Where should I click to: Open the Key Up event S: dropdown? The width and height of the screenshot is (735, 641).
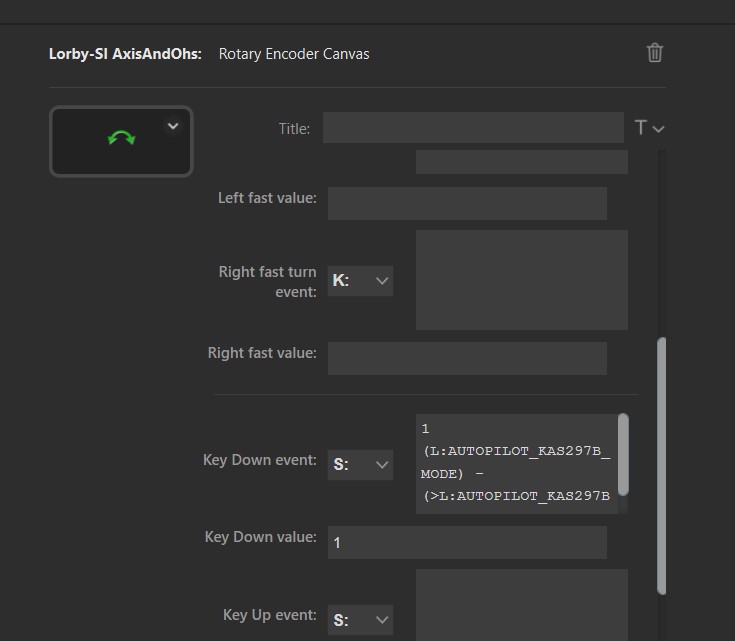click(360, 620)
